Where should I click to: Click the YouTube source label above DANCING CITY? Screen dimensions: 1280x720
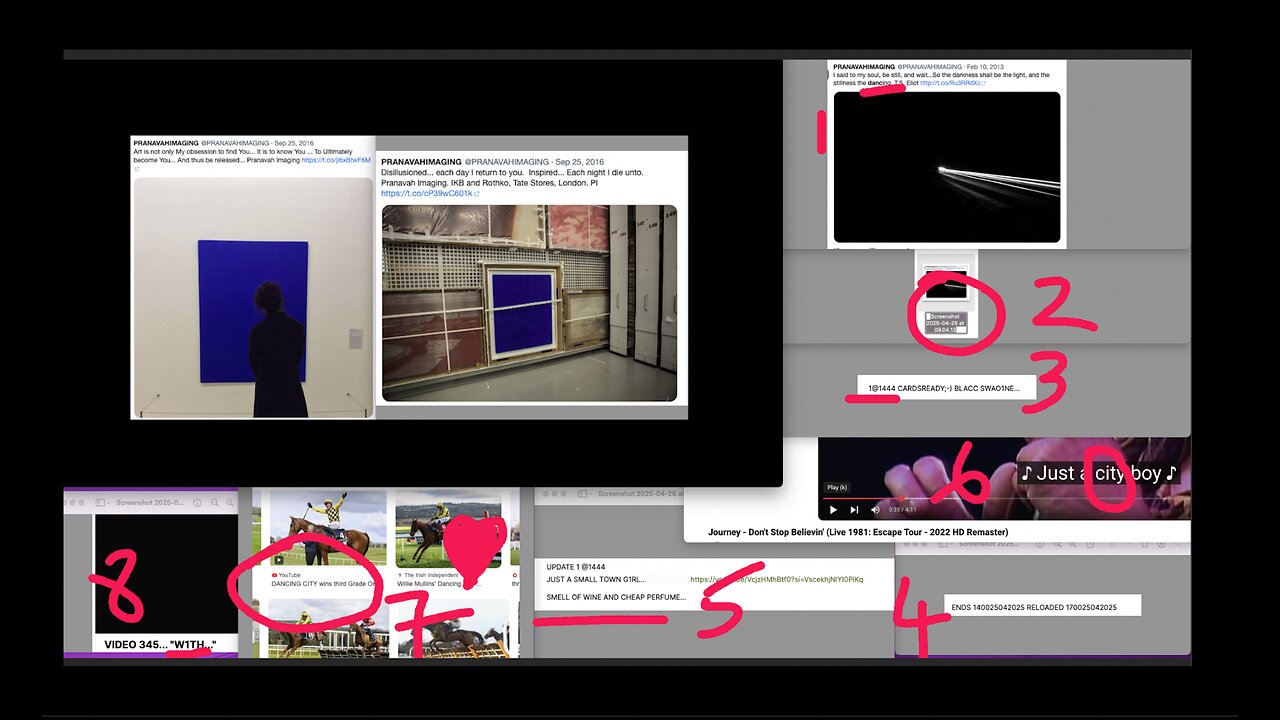(285, 575)
